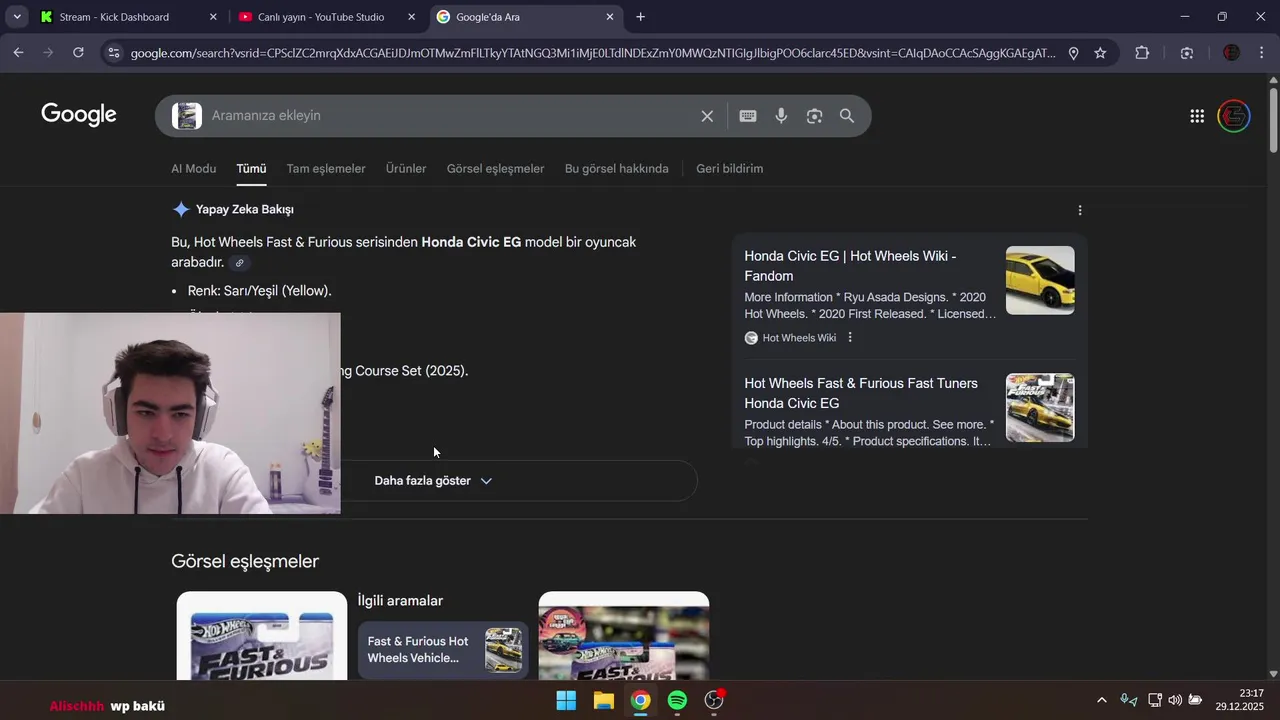The height and width of the screenshot is (720, 1280).
Task: Switch to AI Modu tab
Action: click(x=193, y=169)
